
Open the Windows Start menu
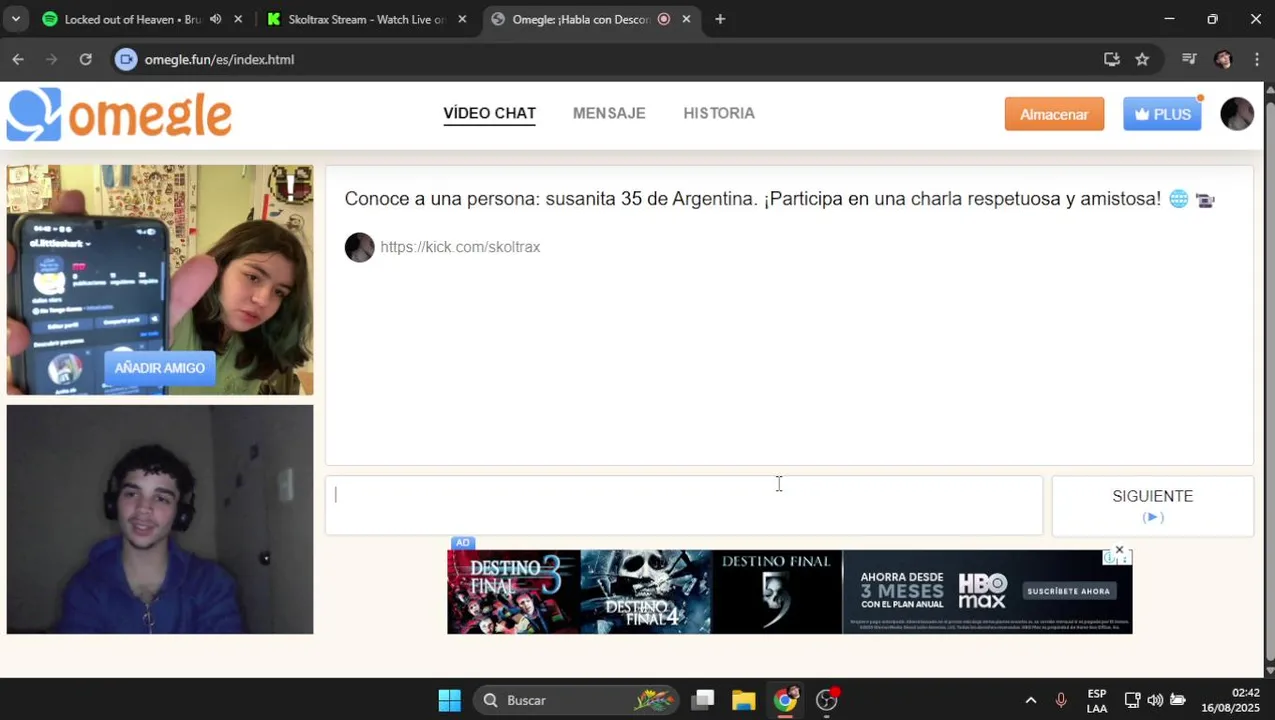pos(450,700)
